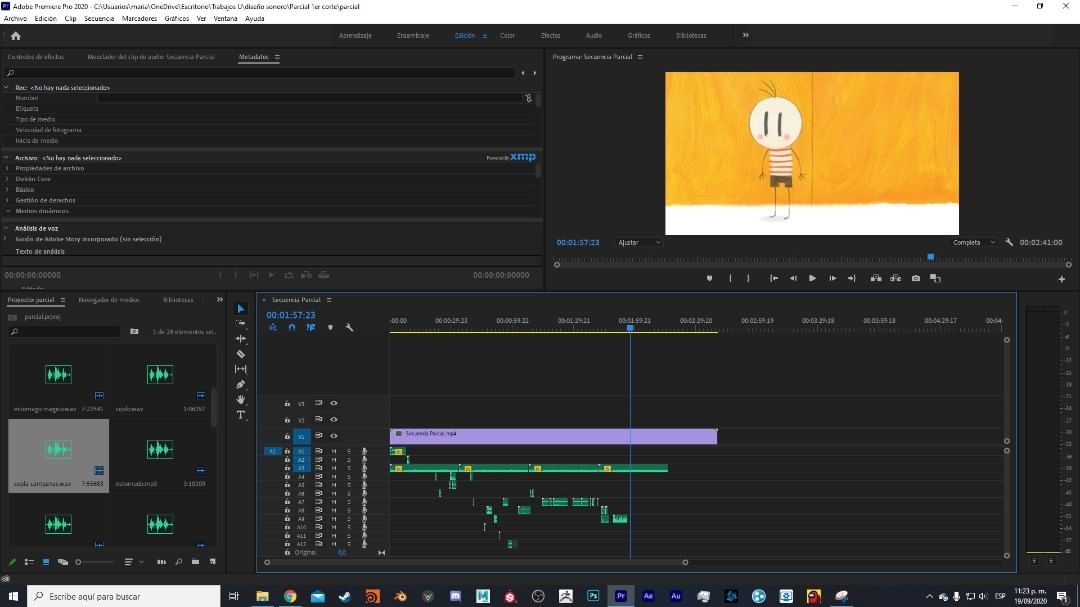Select the Razor tool in the toolbar
1080x607 pixels.
241,354
